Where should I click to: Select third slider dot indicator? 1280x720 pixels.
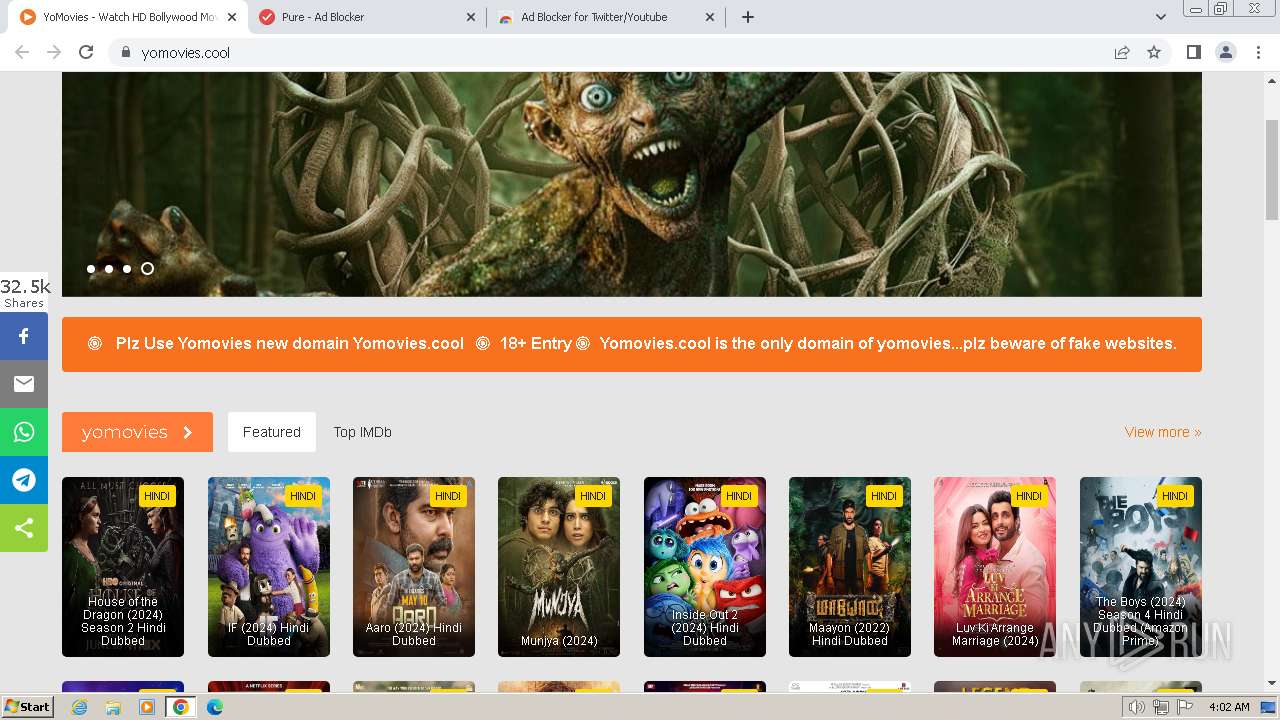click(127, 269)
